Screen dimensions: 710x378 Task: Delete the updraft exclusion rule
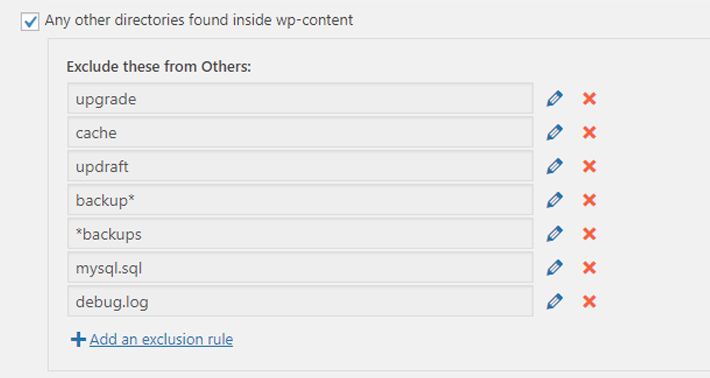click(x=589, y=166)
